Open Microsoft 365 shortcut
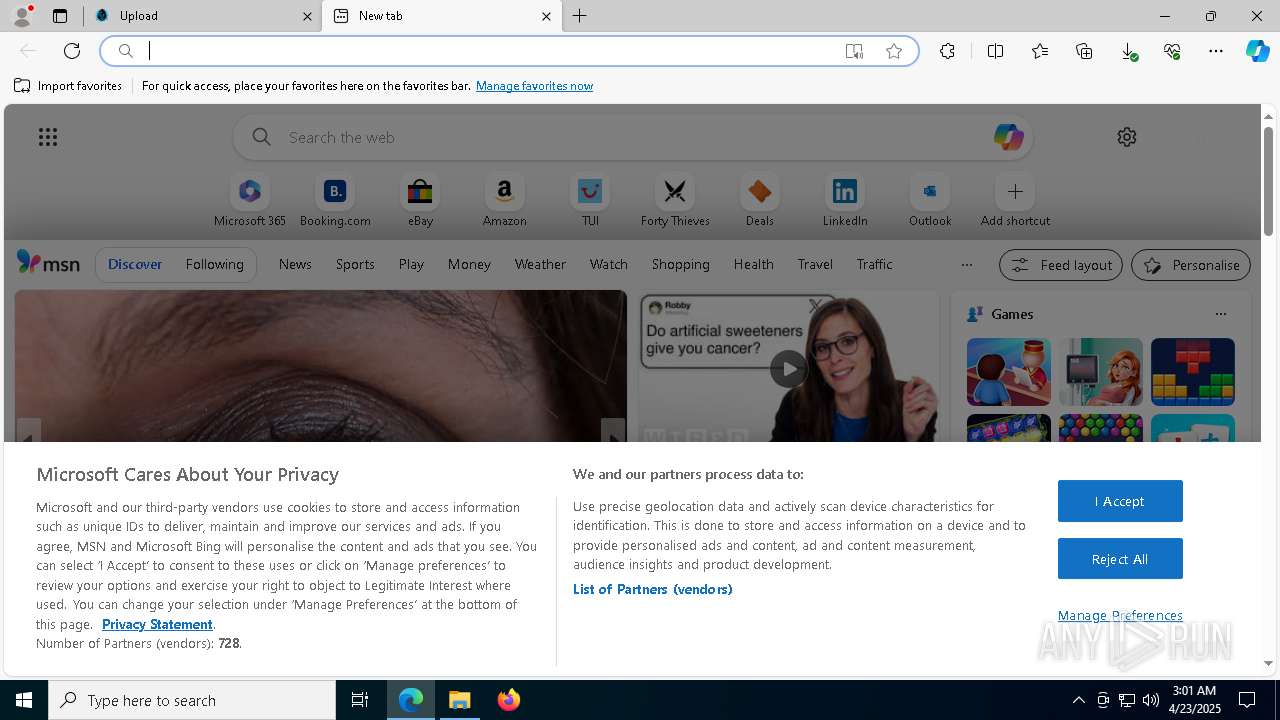The height and width of the screenshot is (720, 1280). [250, 201]
